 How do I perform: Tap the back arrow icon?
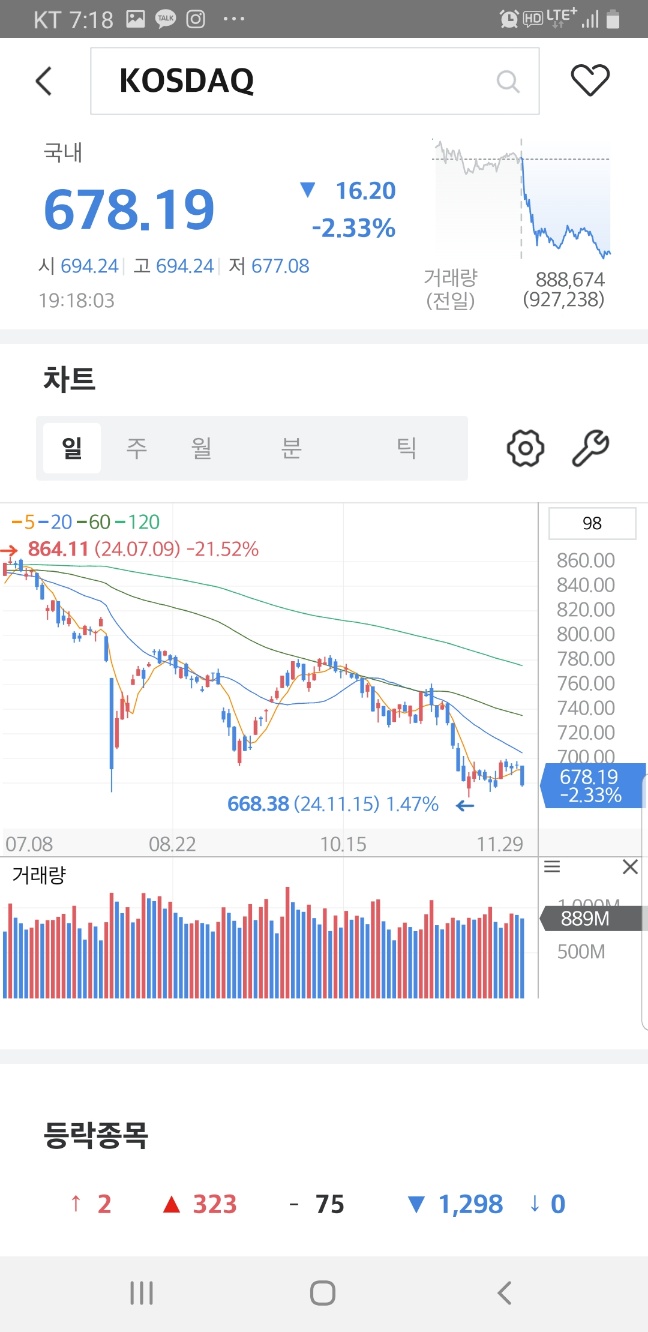(43, 81)
